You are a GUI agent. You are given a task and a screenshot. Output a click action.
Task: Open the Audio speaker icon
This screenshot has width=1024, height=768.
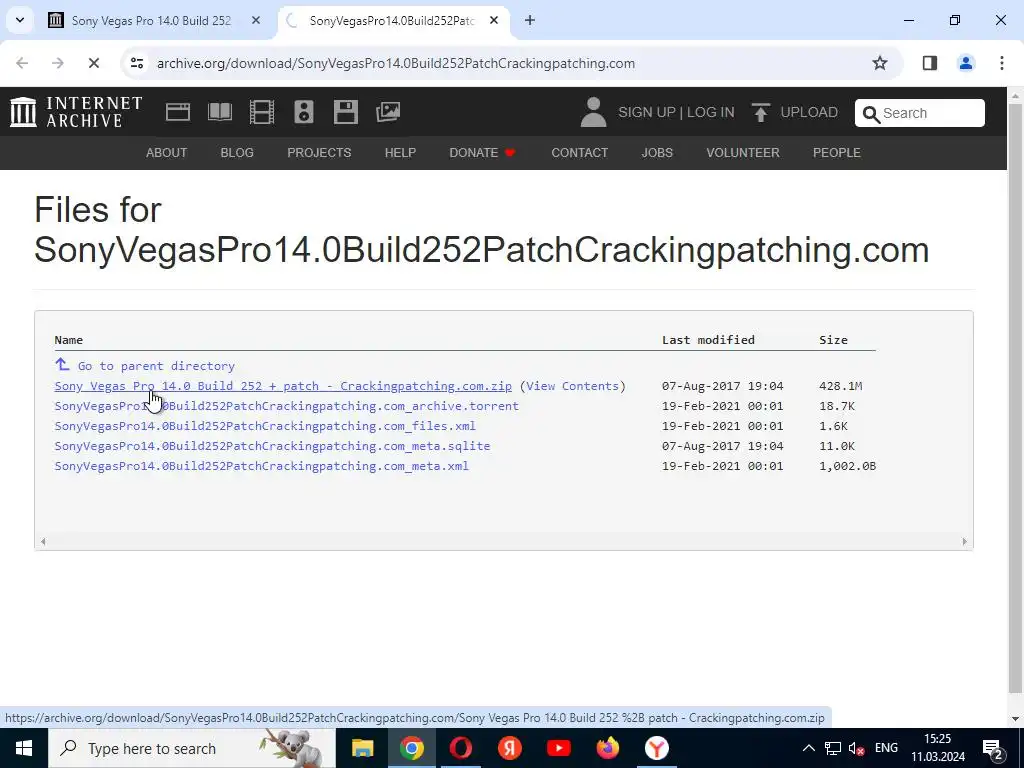304,112
